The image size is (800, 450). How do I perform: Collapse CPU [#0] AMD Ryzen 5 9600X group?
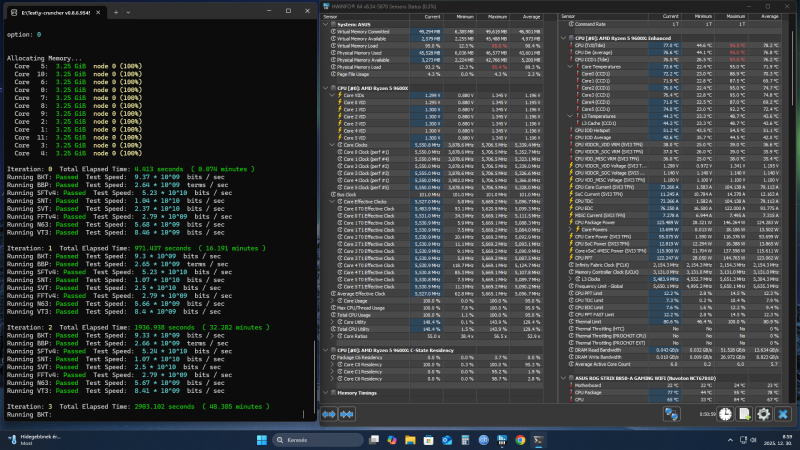326,88
